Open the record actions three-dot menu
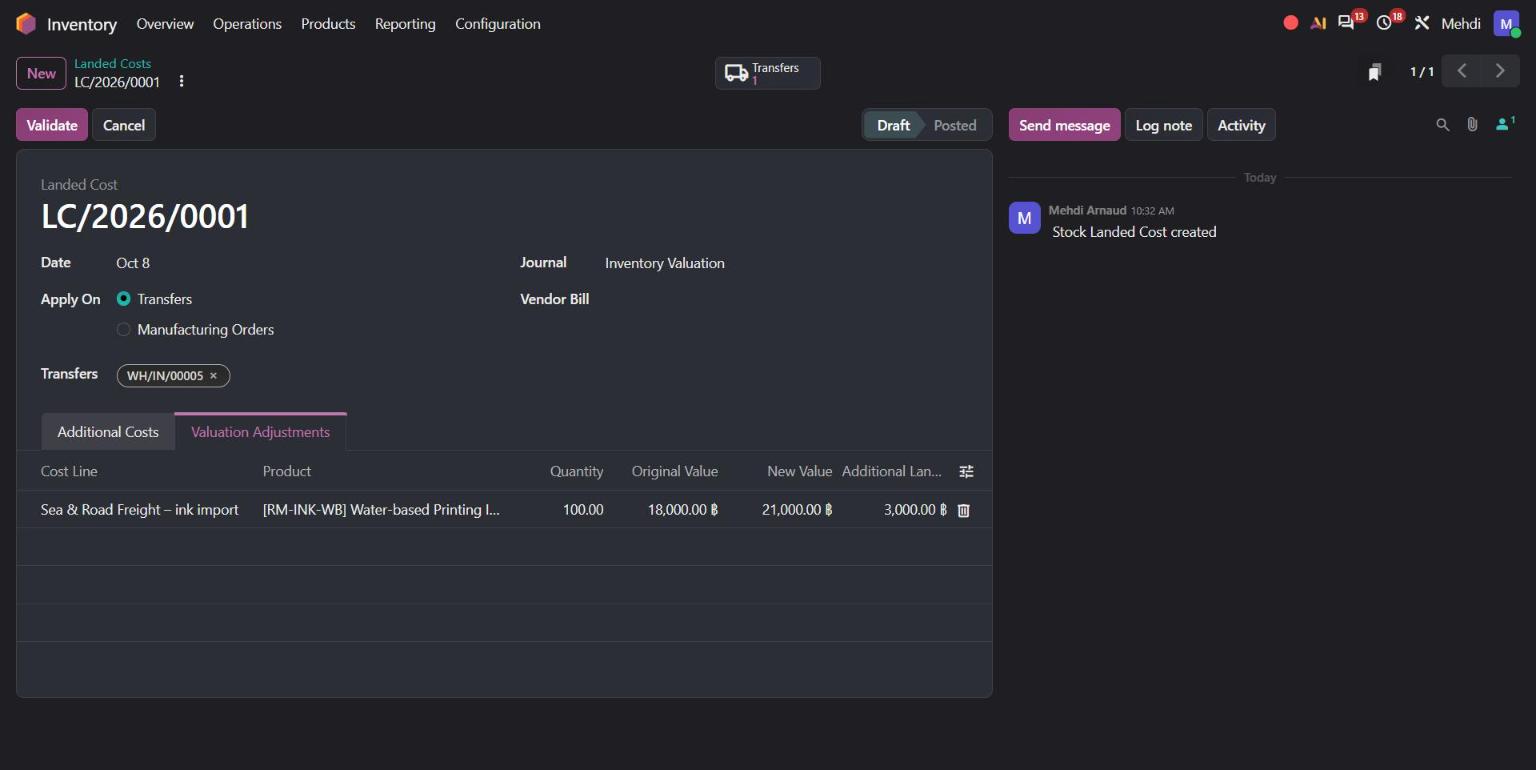1536x770 pixels. coord(181,82)
